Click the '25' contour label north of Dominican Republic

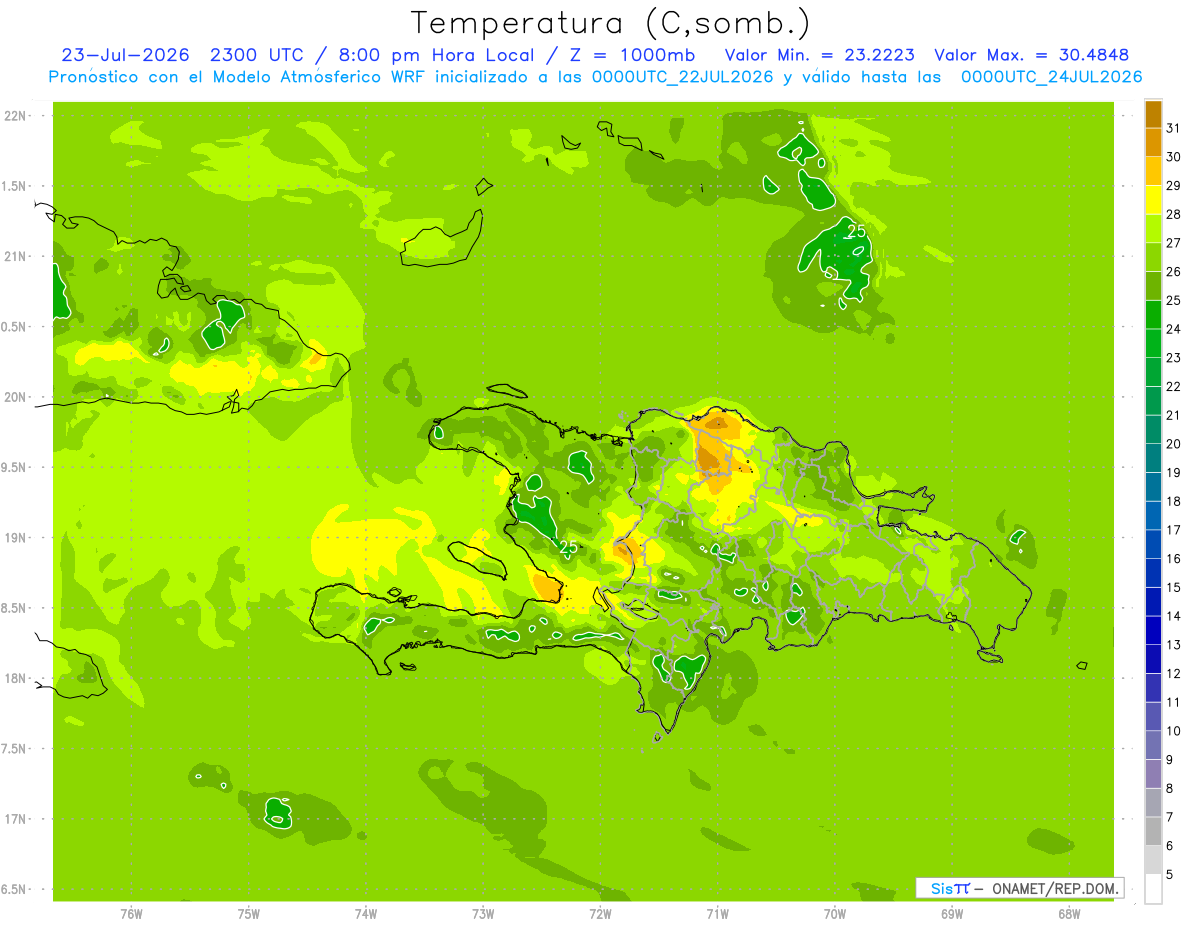coord(857,231)
